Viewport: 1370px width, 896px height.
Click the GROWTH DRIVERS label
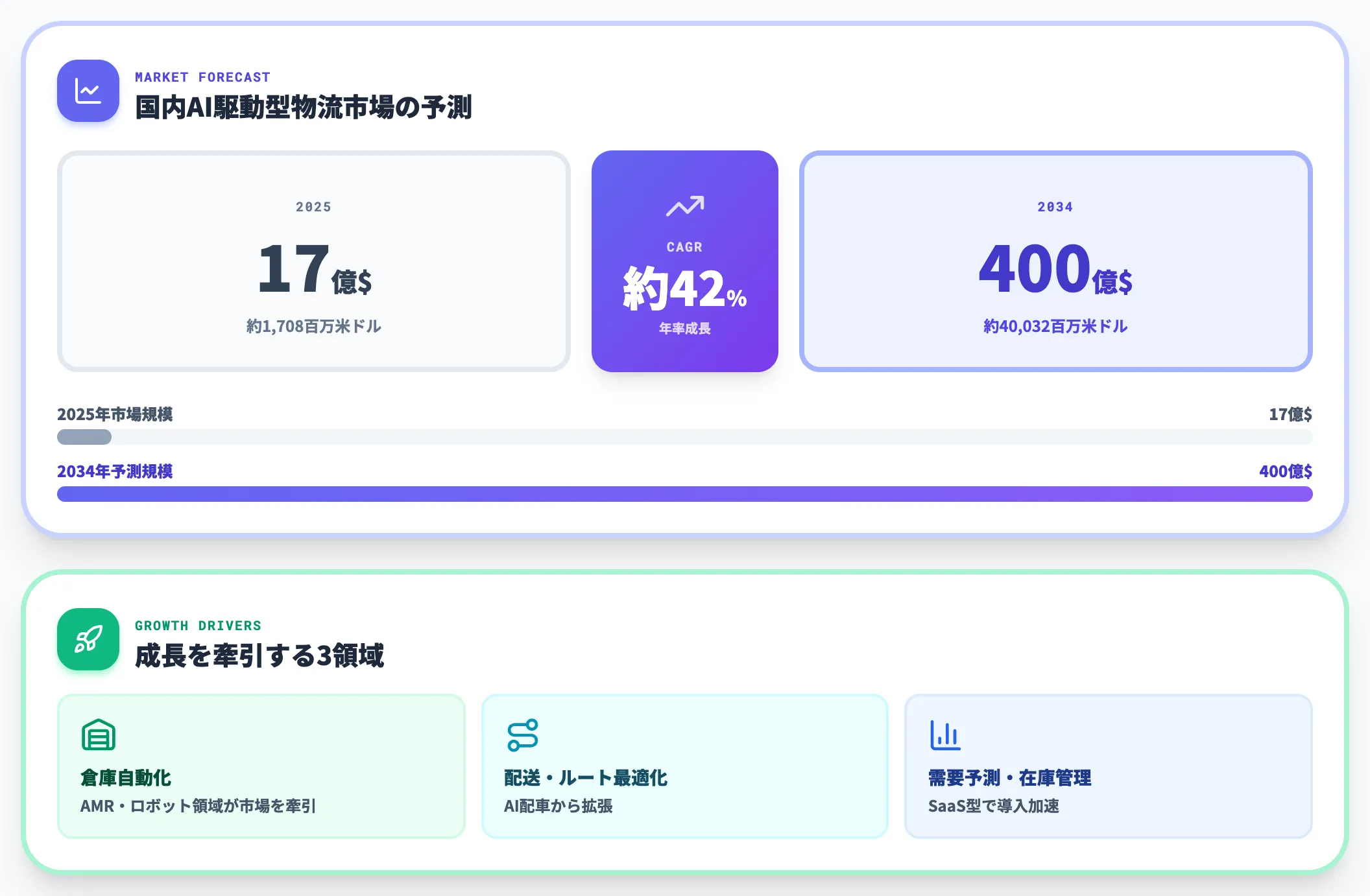pyautogui.click(x=198, y=626)
